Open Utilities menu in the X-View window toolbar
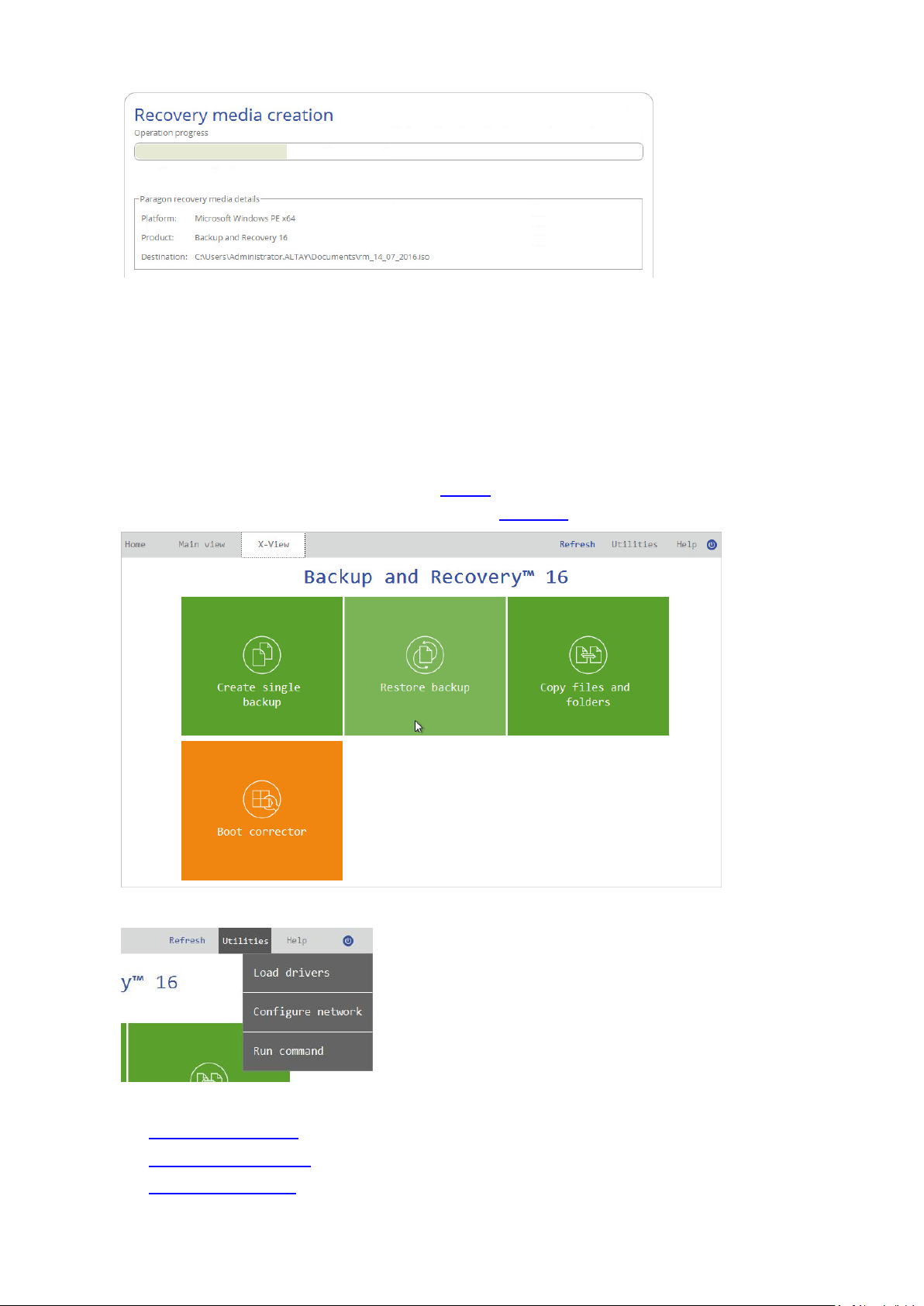This screenshot has width=924, height=1306. (x=634, y=544)
